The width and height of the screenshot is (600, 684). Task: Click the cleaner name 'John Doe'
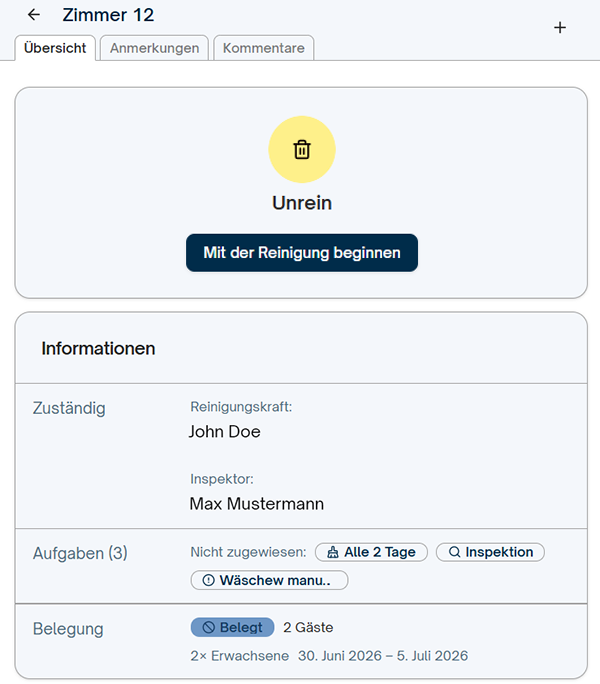point(225,431)
